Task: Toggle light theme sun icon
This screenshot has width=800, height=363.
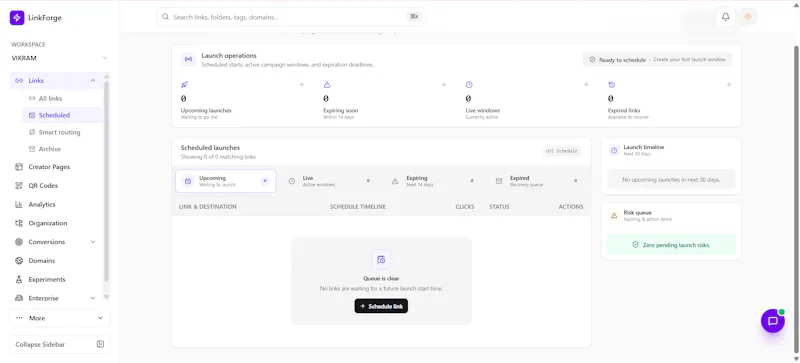Action: 748,17
